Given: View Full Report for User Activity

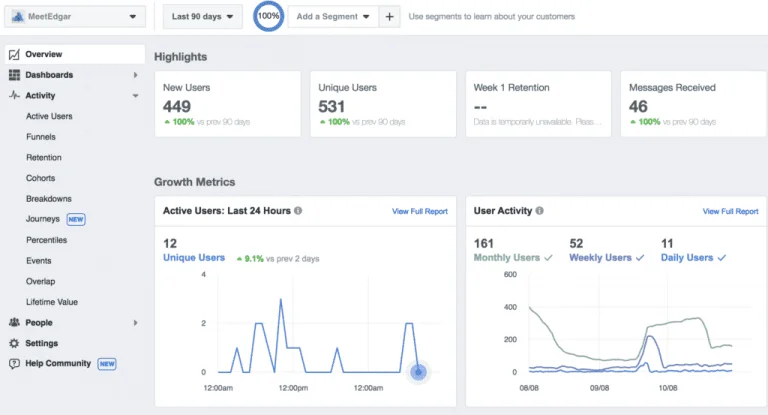Looking at the screenshot, I should [x=730, y=211].
